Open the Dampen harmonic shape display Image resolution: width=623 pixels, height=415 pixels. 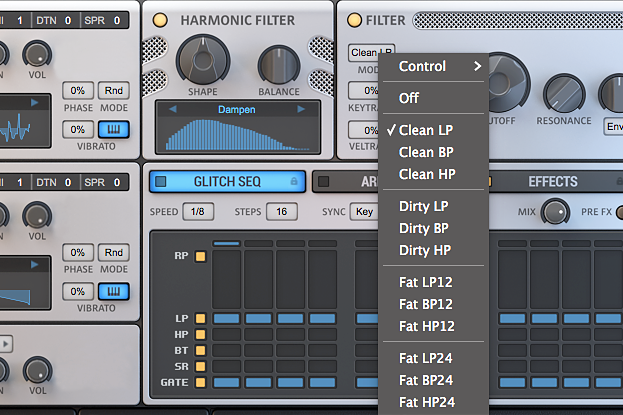pyautogui.click(x=238, y=134)
